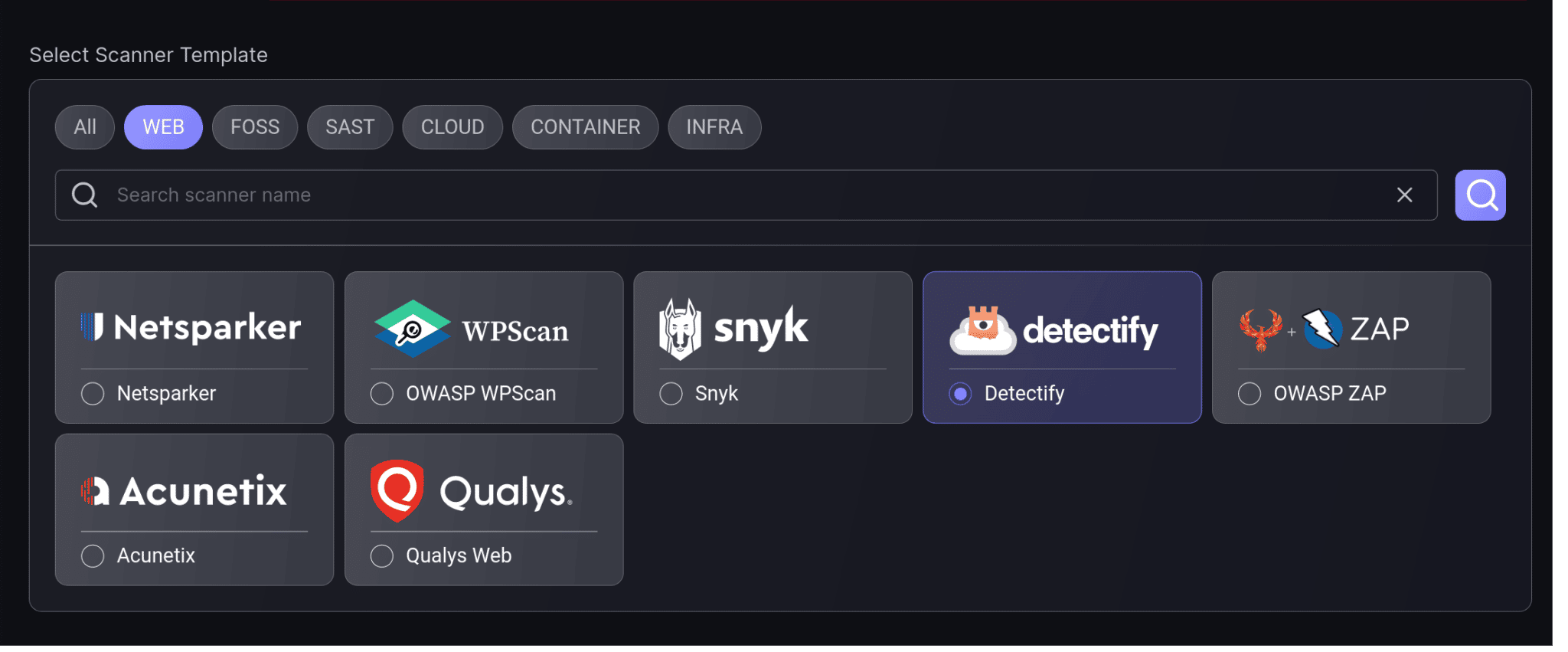This screenshot has width=1568, height=652.
Task: Select the OWASP WPScan radio button
Action: click(382, 394)
